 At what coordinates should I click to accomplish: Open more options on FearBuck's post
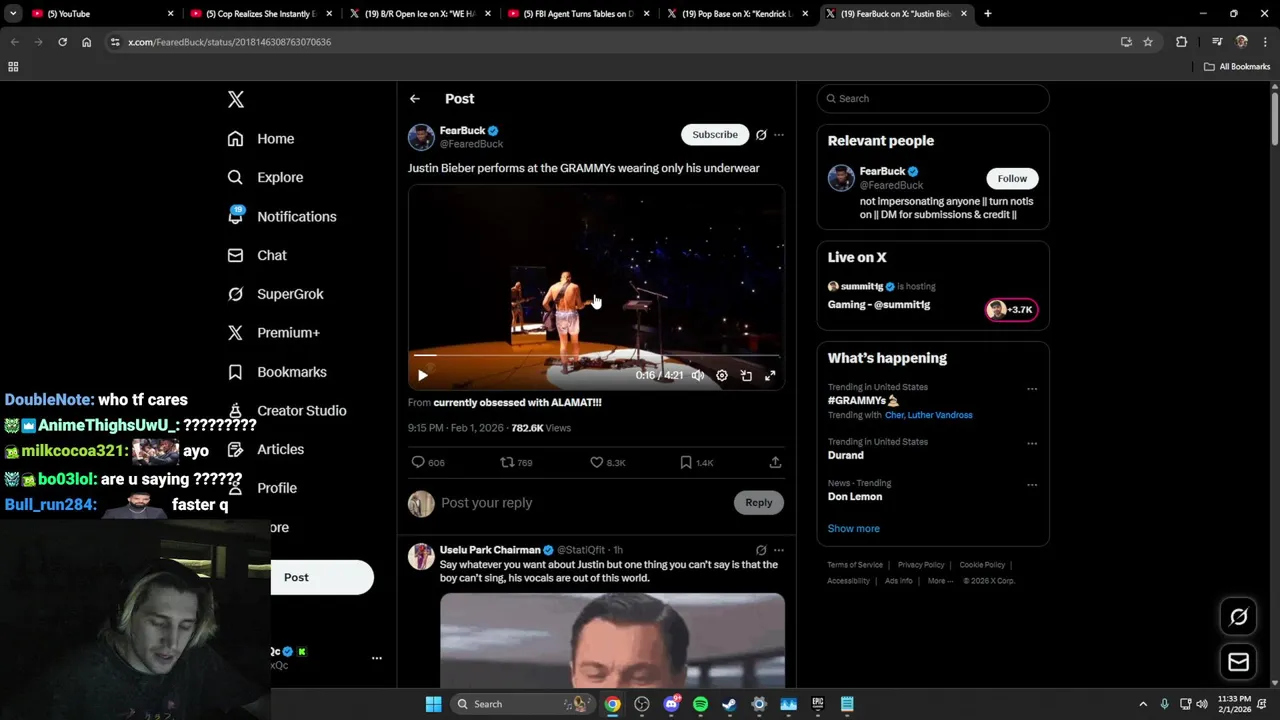tap(779, 134)
